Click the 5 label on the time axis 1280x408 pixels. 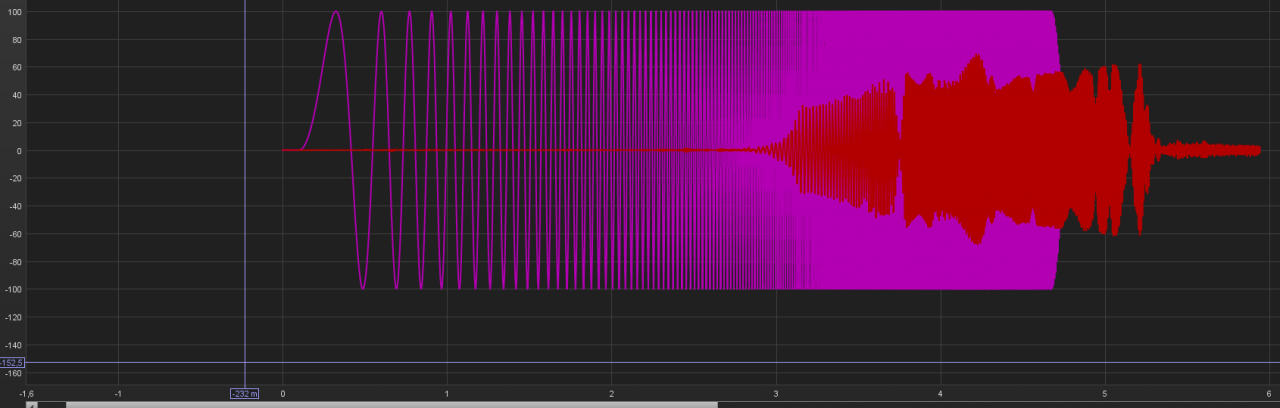coord(1105,394)
